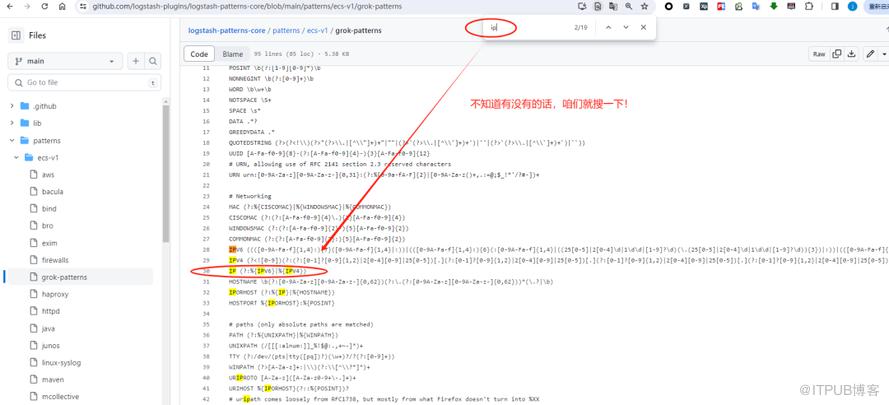889x405 pixels.
Task: Click the '# Networking' comment line
Action: (x=249, y=196)
